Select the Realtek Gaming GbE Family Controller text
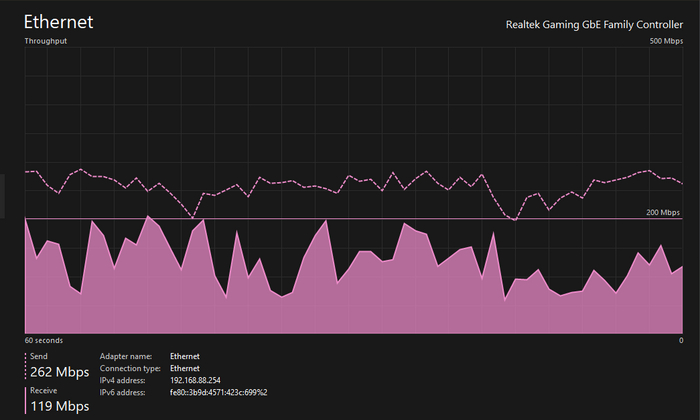 [594, 25]
